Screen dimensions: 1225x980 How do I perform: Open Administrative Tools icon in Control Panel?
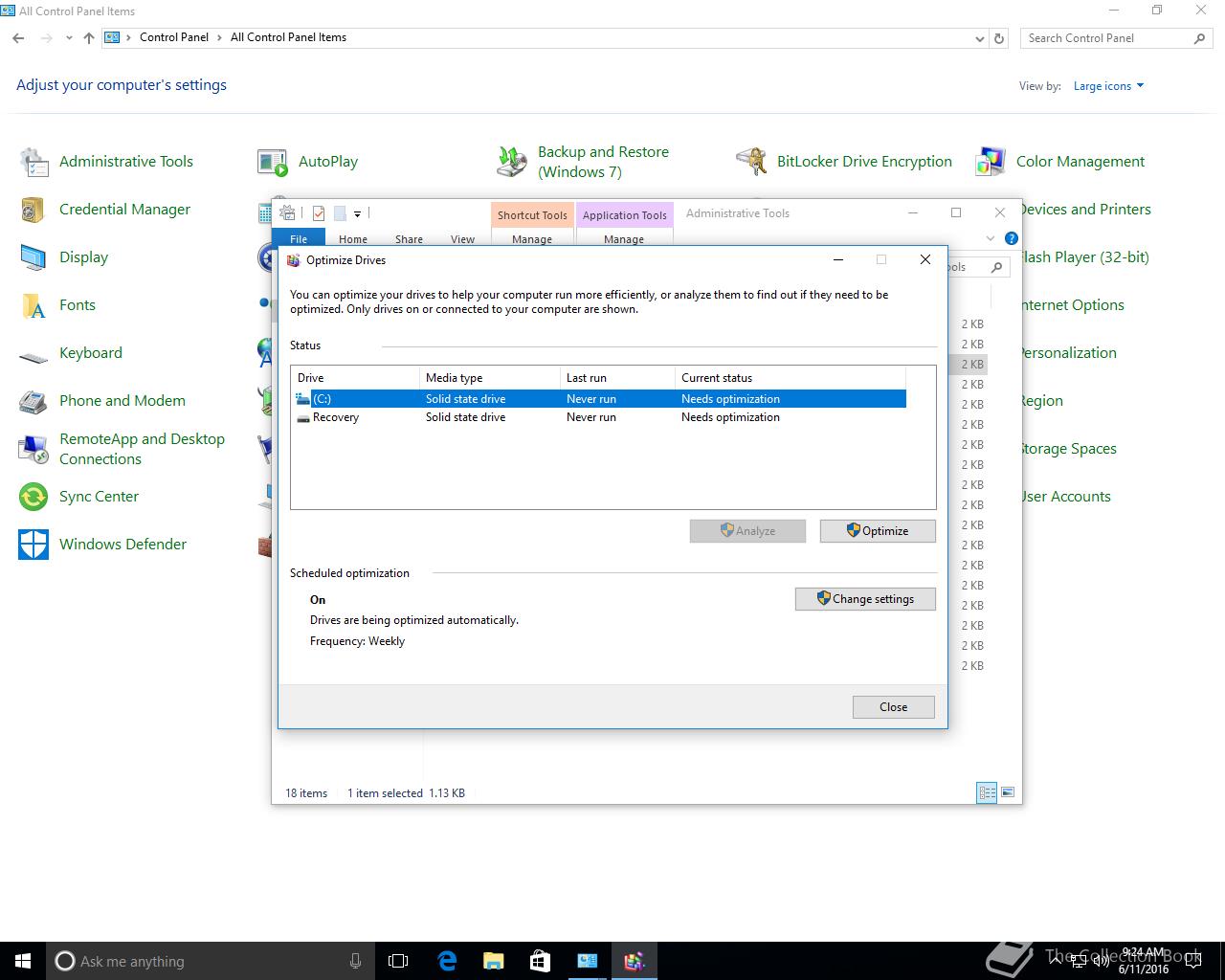pos(33,162)
